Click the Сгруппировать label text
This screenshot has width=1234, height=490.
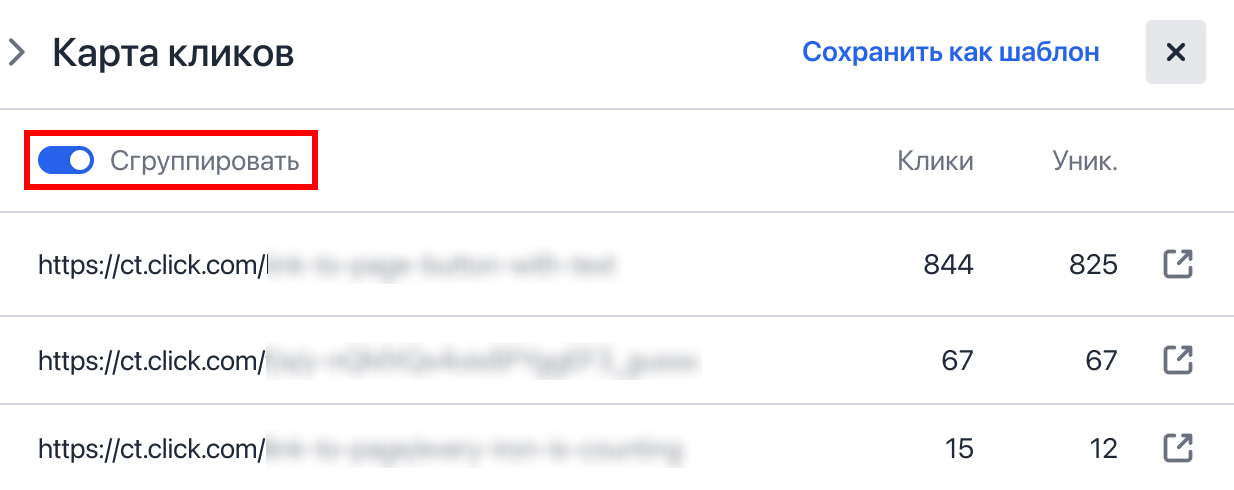tap(205, 161)
